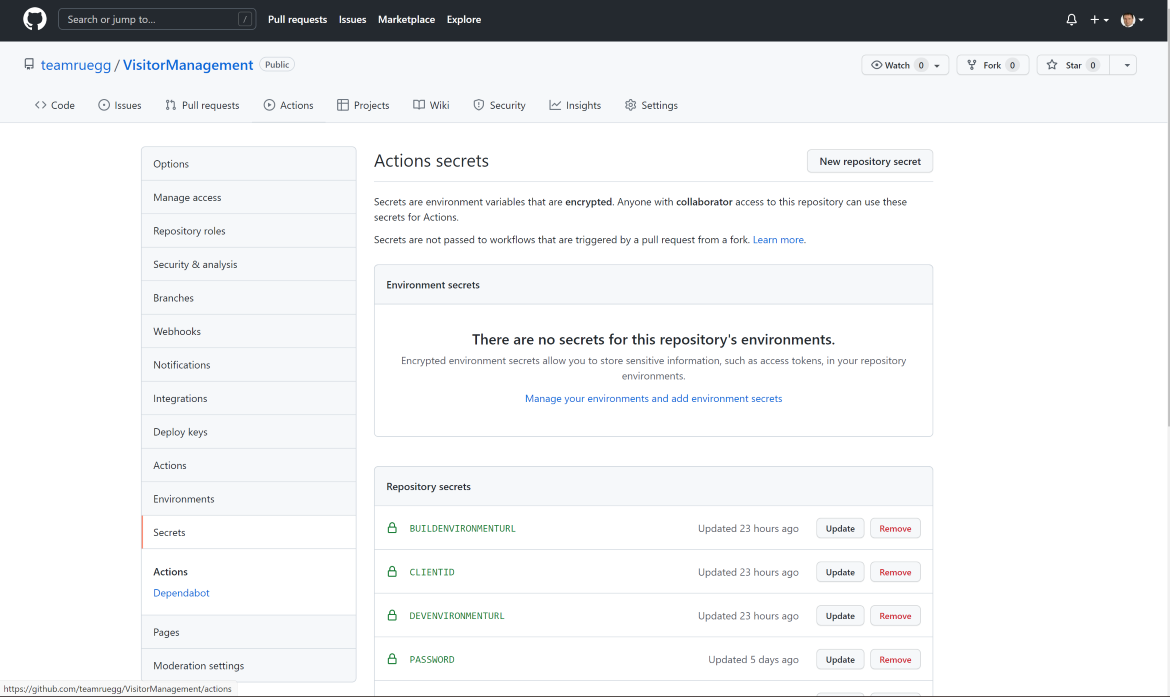Click New repository secret button
This screenshot has height=697, width=1170.
coord(869,161)
